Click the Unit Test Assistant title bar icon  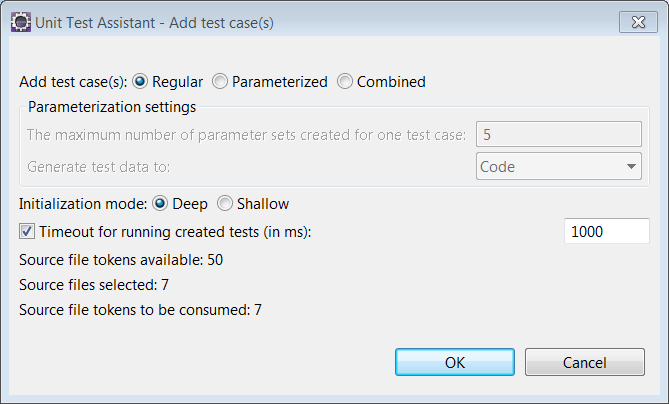point(20,22)
